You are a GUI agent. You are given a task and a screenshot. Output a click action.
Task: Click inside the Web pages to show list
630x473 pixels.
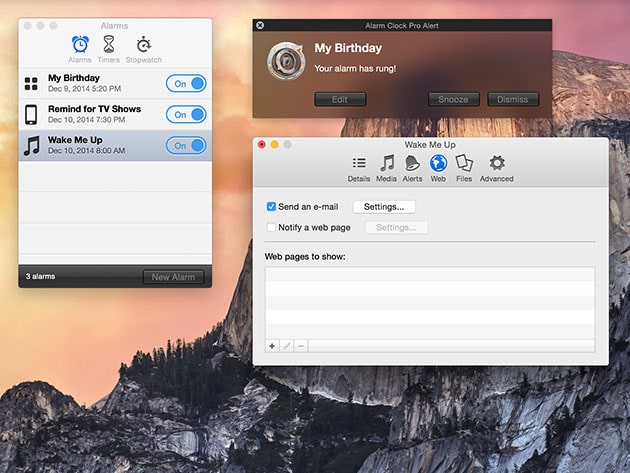coord(430,303)
